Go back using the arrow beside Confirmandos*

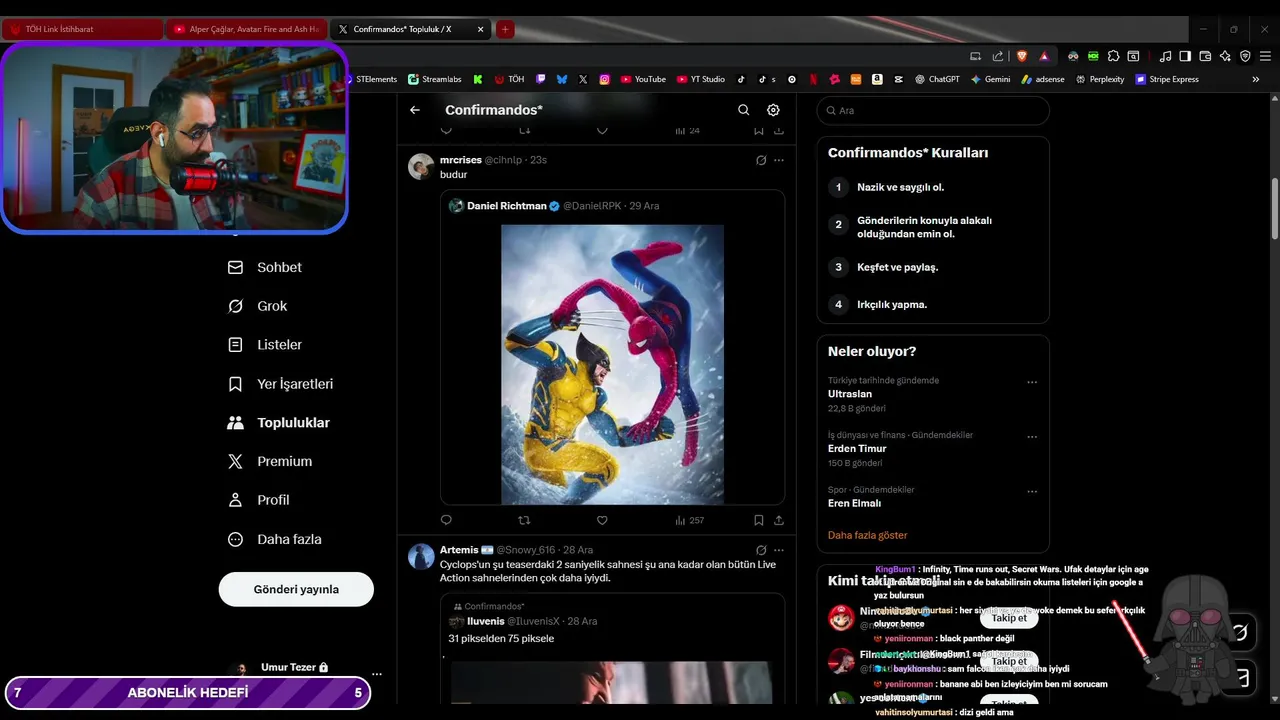[x=415, y=110]
